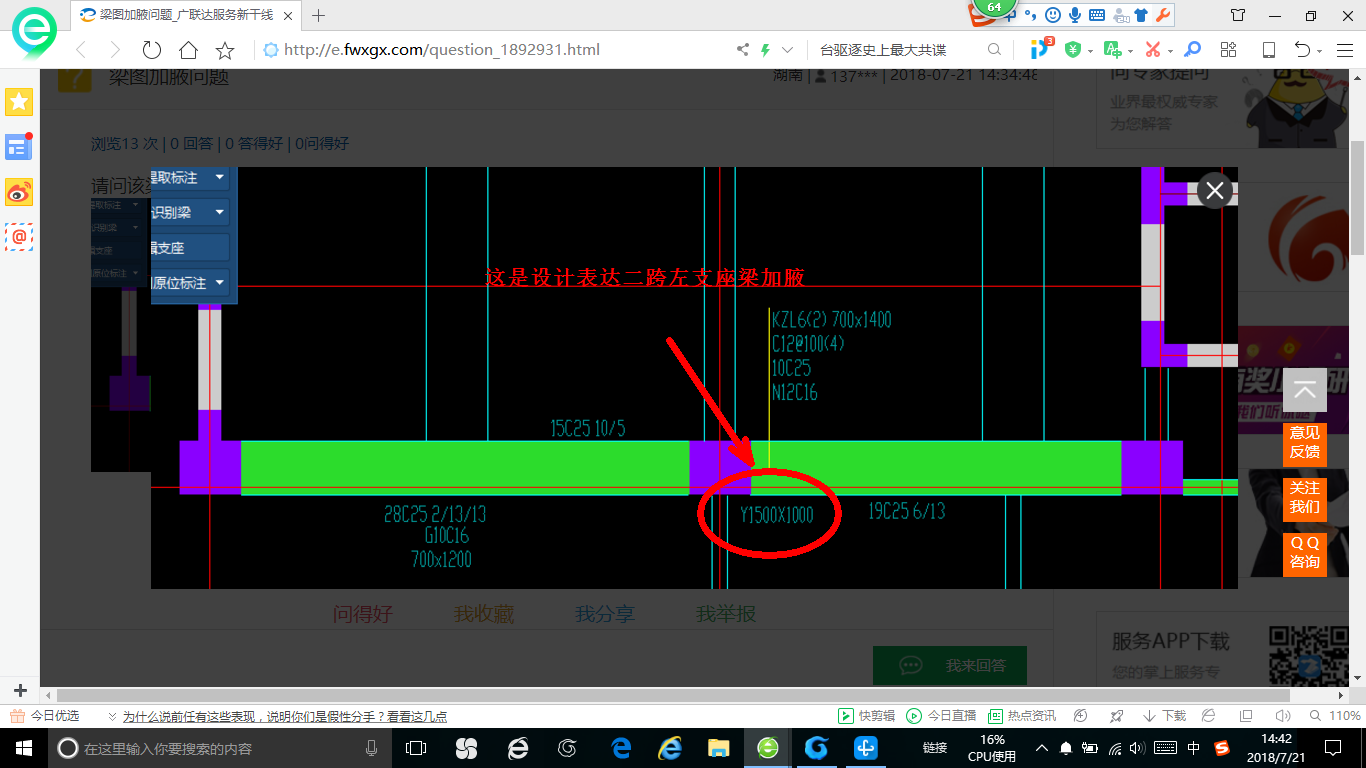
Task: Open the Windows notification center icon
Action: coord(1332,747)
